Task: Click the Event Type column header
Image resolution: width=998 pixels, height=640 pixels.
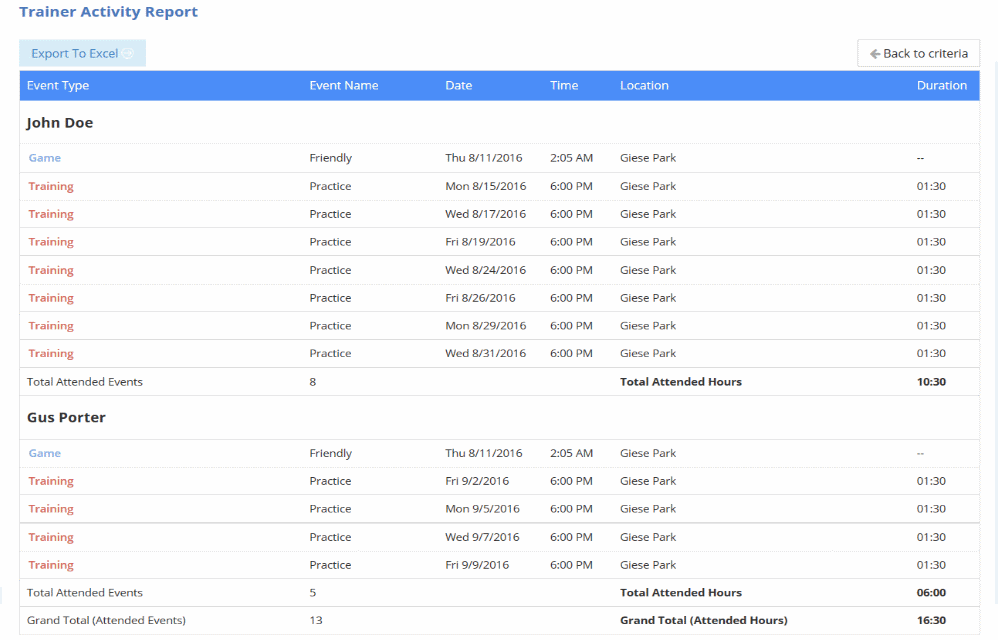Action: tap(58, 86)
